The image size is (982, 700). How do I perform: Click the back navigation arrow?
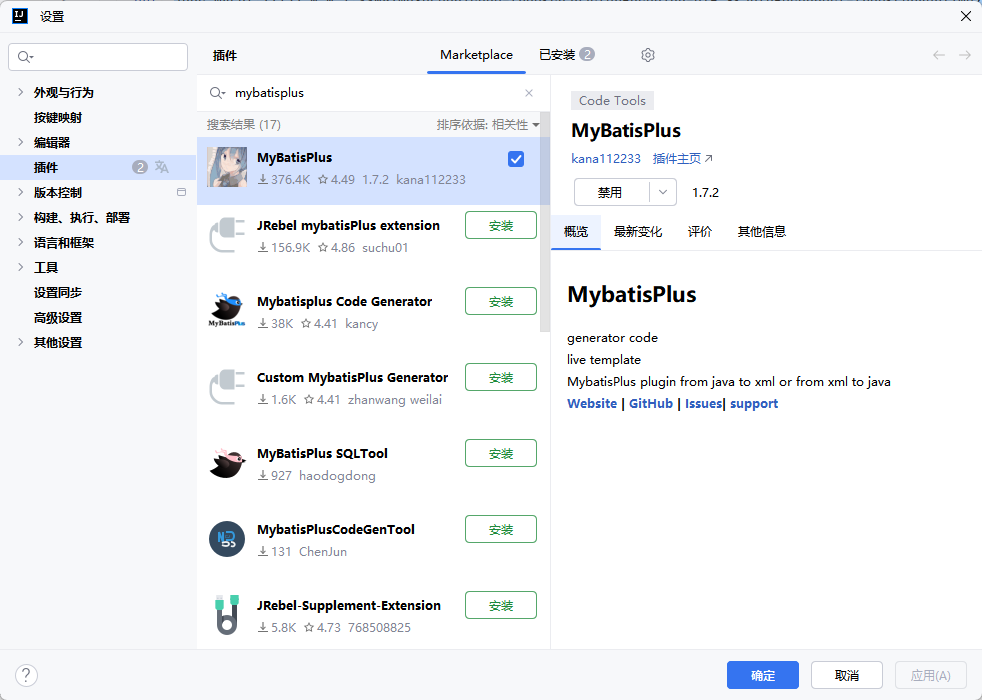click(938, 55)
